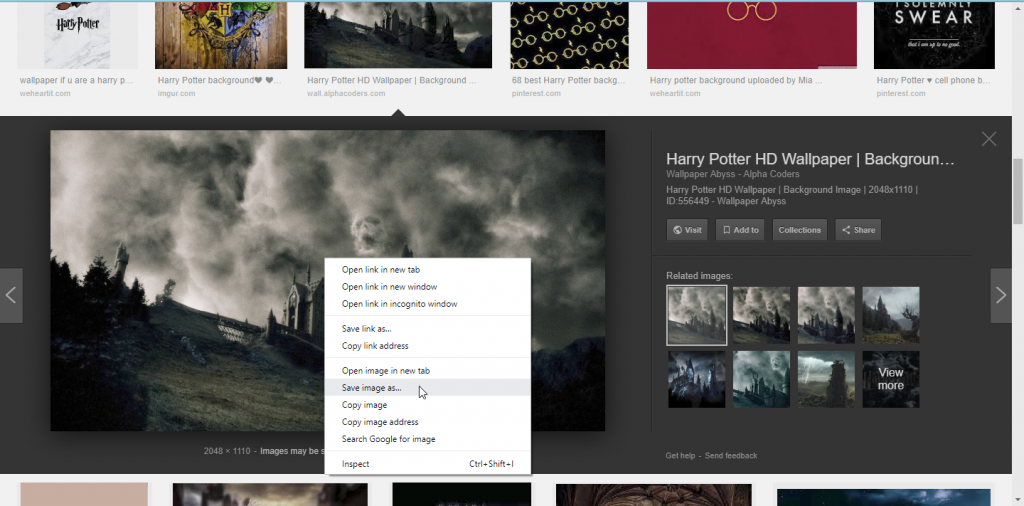Click the page vertical scrollbar thumb
This screenshot has width=1024, height=506.
pyautogui.click(x=1017, y=191)
